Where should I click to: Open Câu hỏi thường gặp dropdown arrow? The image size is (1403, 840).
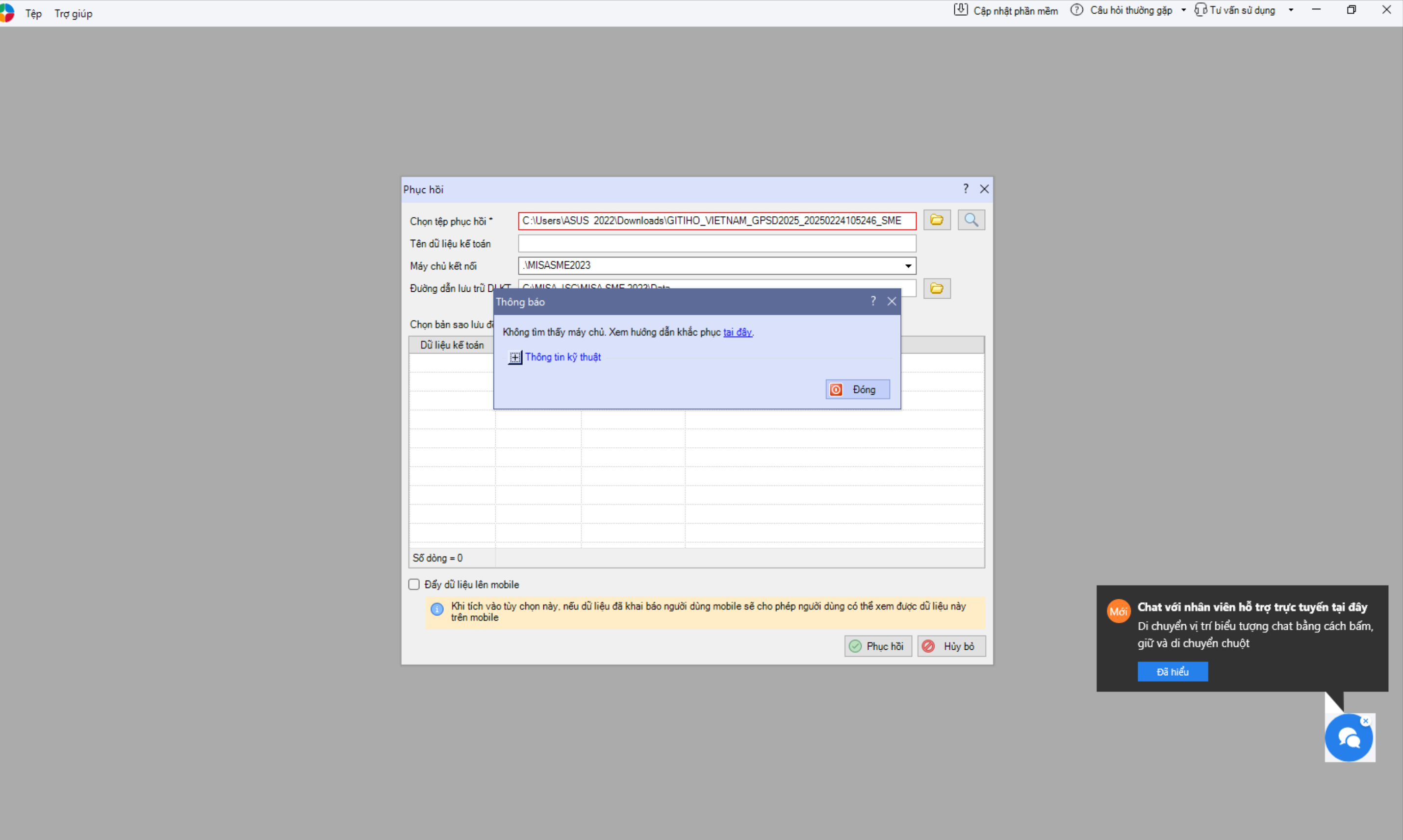pyautogui.click(x=1183, y=10)
